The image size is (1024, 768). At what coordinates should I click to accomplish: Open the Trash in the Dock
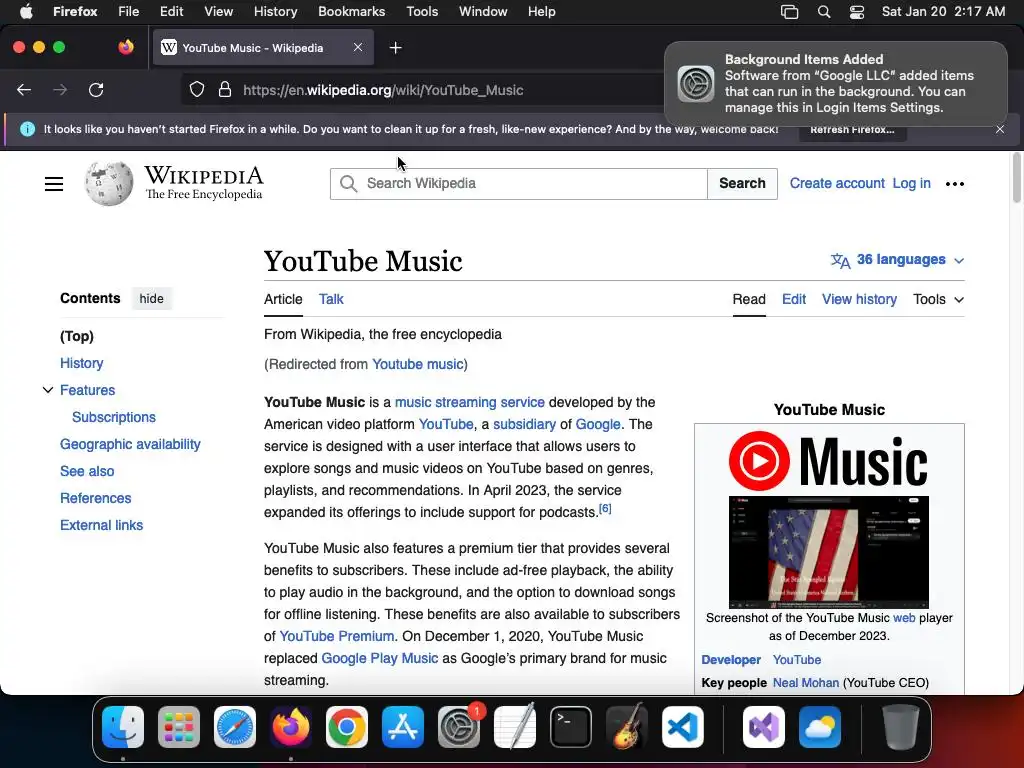901,727
